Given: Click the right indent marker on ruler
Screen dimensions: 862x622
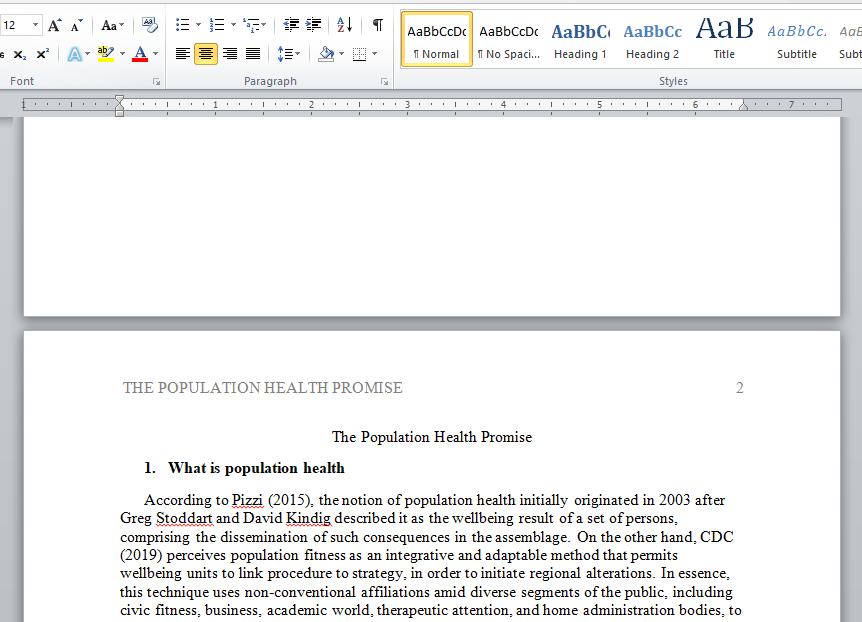Looking at the screenshot, I should 743,105.
